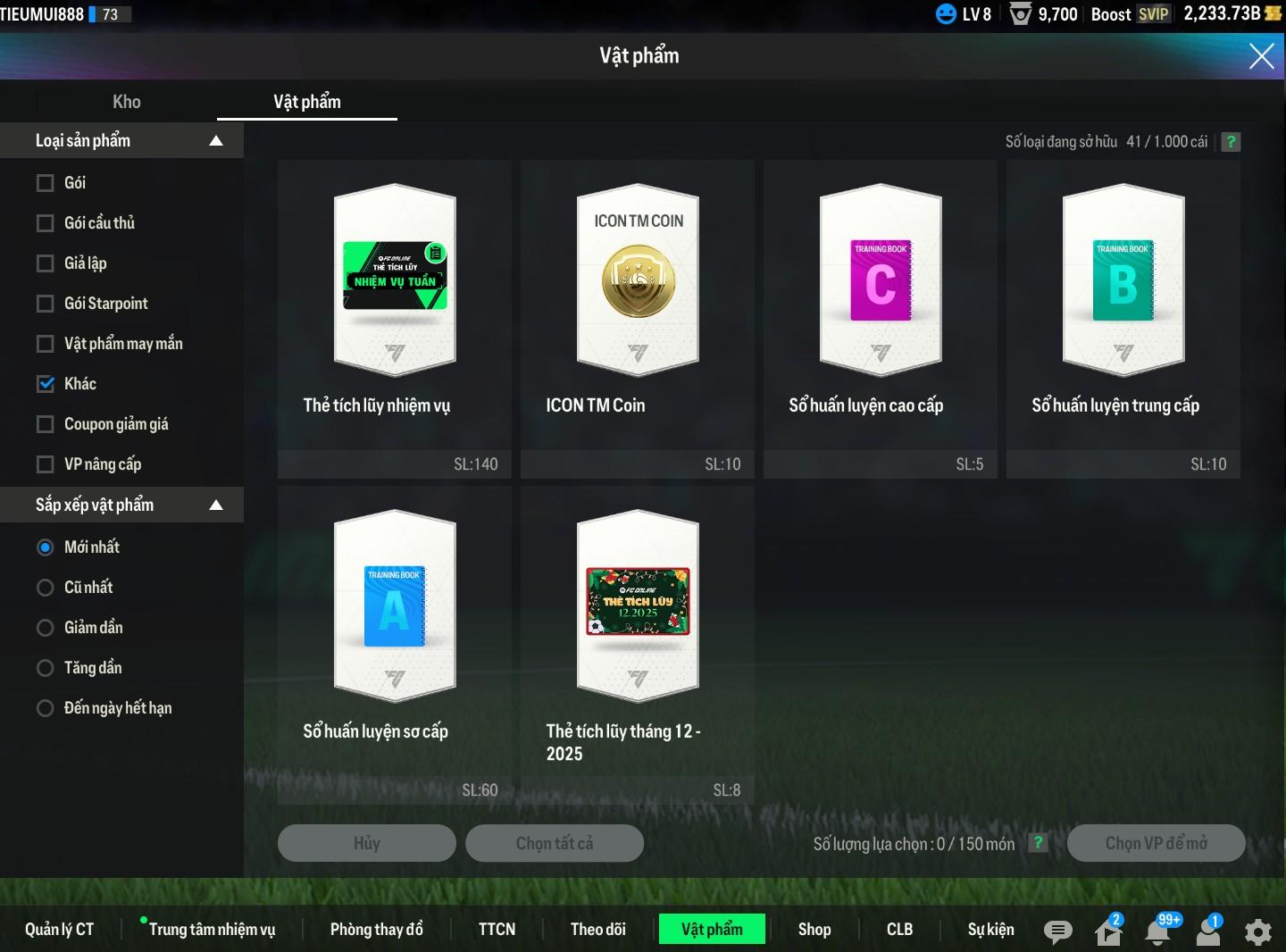Screen dimensions: 1286x952
Task: Open Shop from the bottom menu
Action: tap(814, 929)
